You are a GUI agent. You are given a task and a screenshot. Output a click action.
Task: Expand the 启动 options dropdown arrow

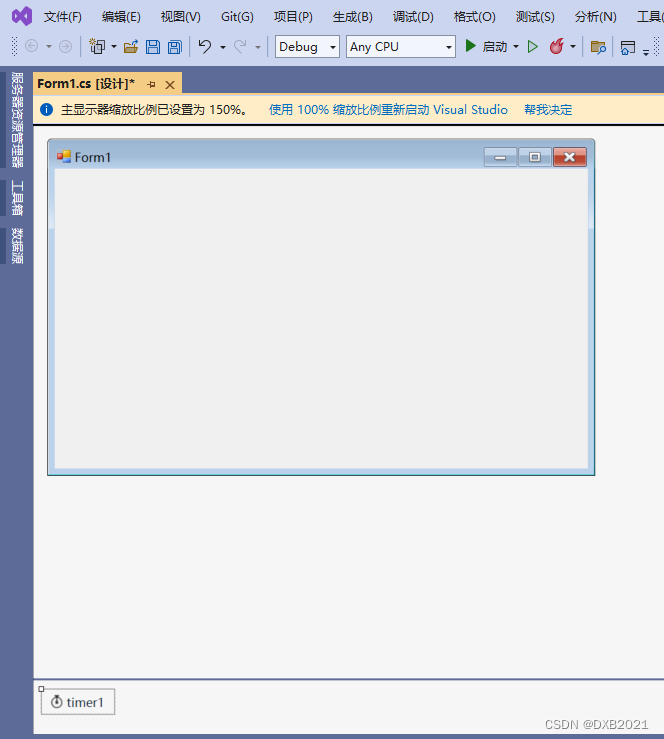point(516,47)
